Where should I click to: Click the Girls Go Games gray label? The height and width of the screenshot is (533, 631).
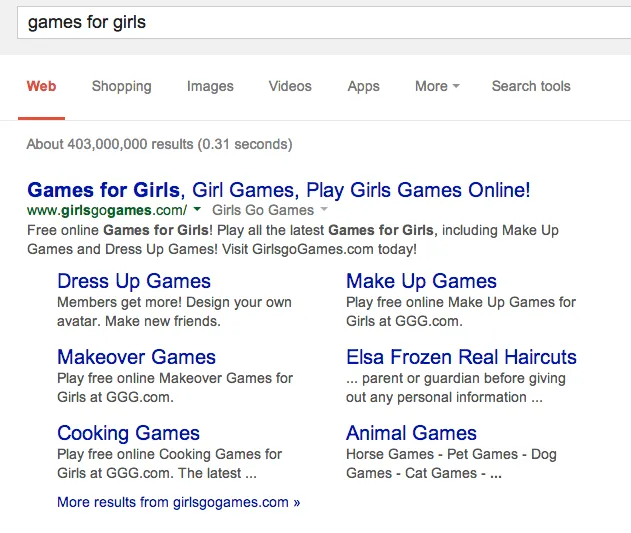click(x=263, y=210)
